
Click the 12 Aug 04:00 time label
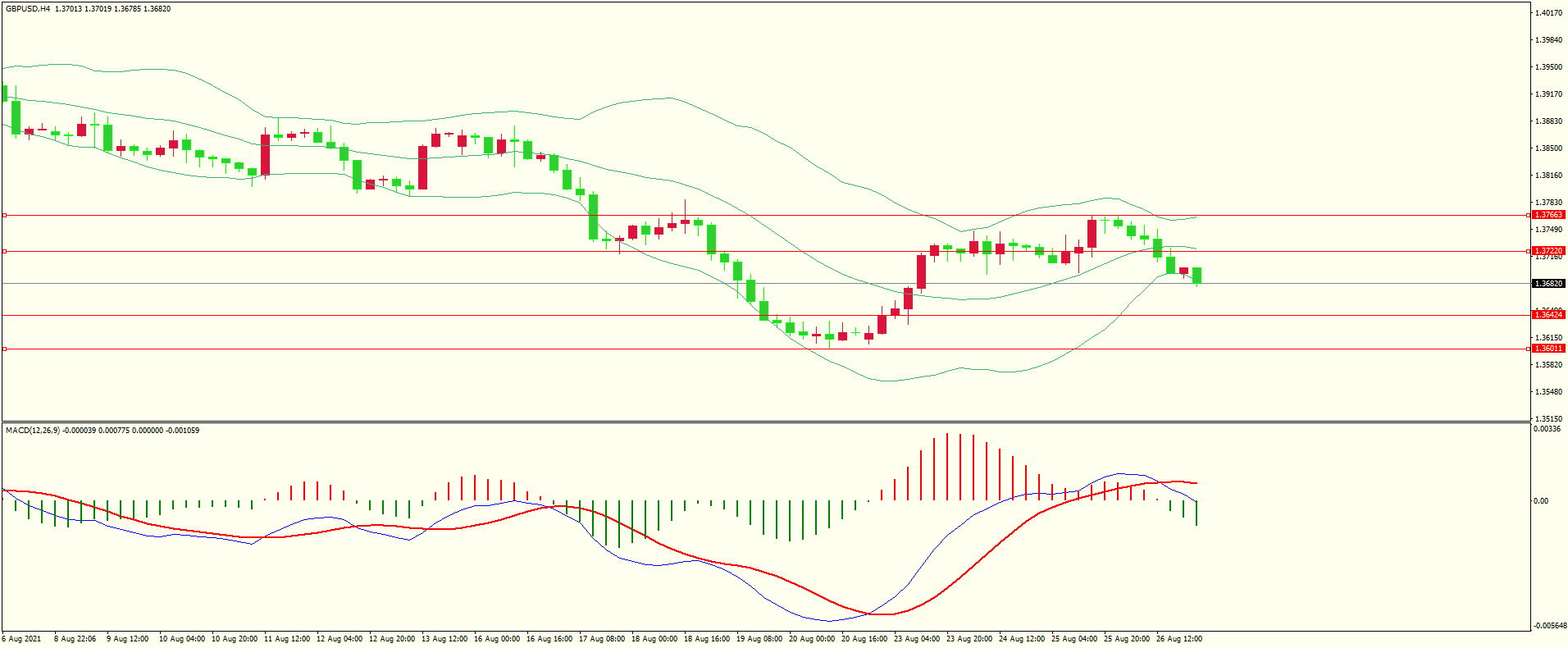click(x=340, y=639)
